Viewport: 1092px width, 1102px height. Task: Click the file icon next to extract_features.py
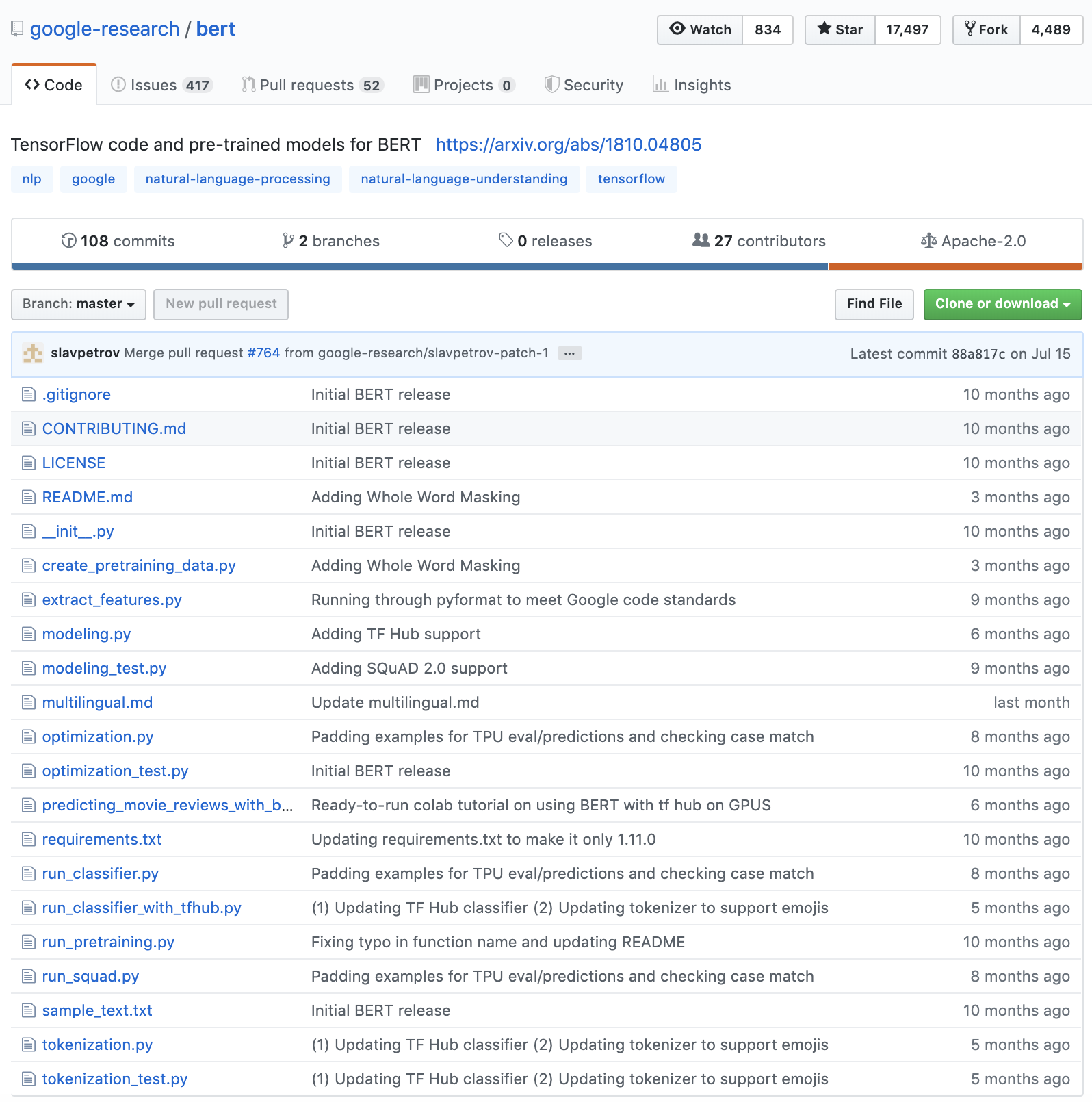click(28, 600)
